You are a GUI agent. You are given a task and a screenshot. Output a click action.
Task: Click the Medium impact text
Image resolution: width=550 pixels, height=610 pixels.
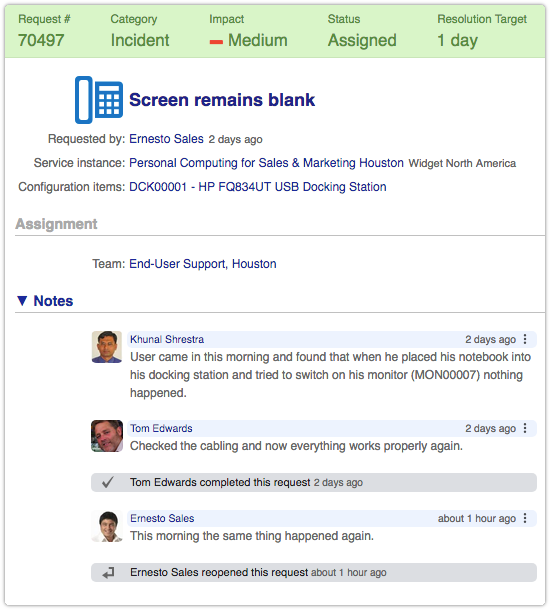coord(257,40)
